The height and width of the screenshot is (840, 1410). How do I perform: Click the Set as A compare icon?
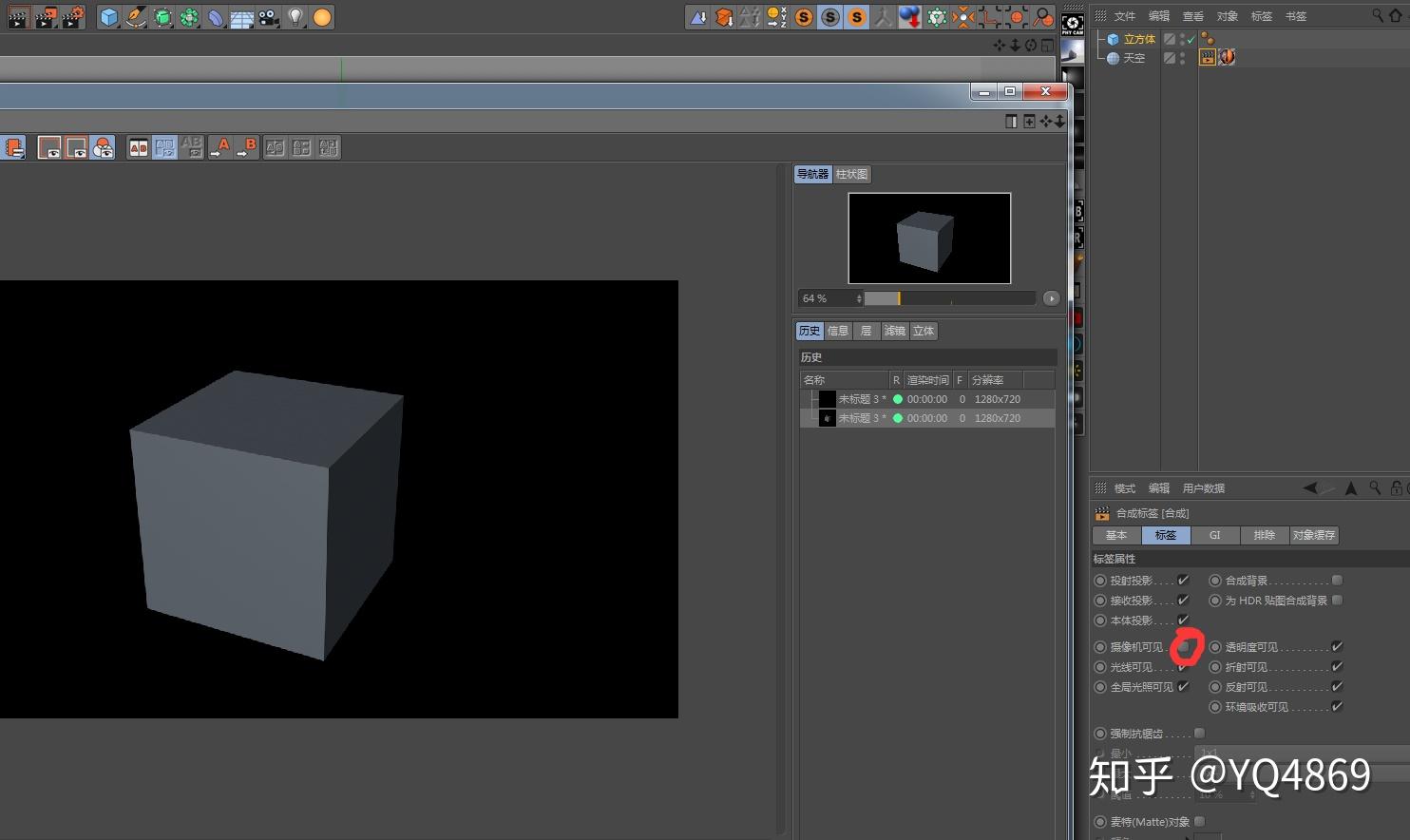coord(219,147)
